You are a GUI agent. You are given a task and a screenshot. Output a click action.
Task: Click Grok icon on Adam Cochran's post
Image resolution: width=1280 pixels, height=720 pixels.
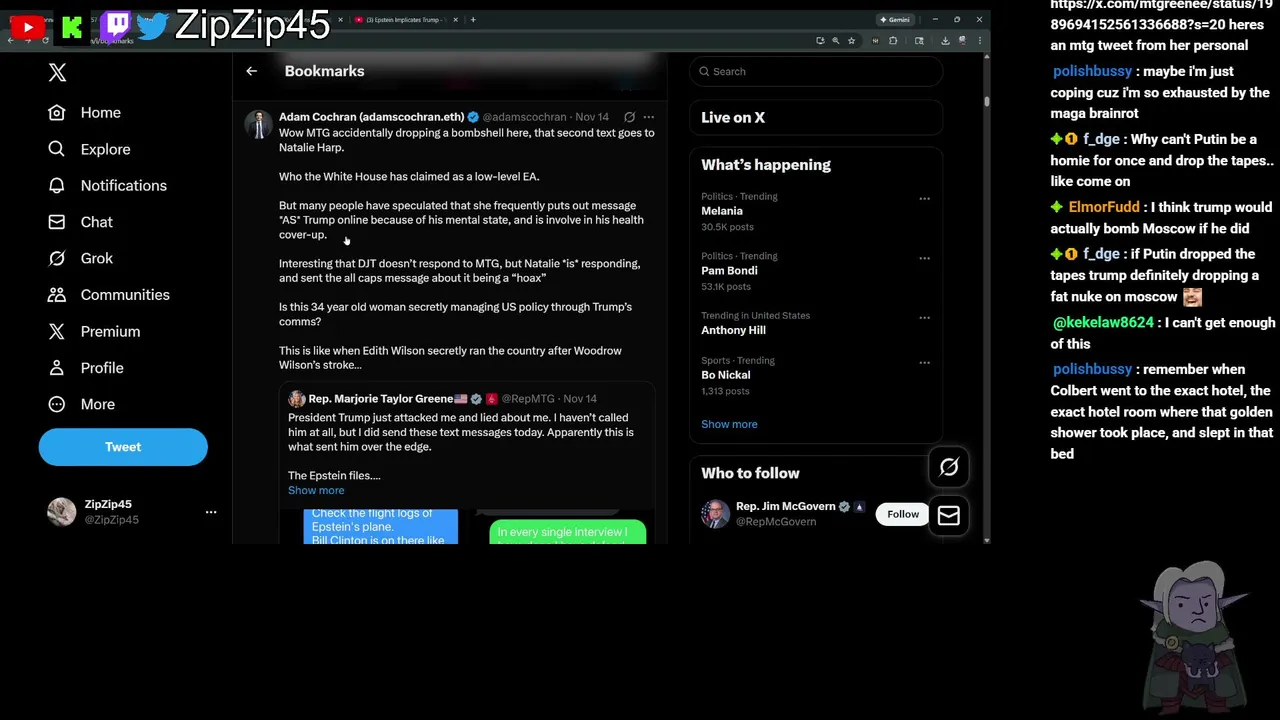coord(629,117)
